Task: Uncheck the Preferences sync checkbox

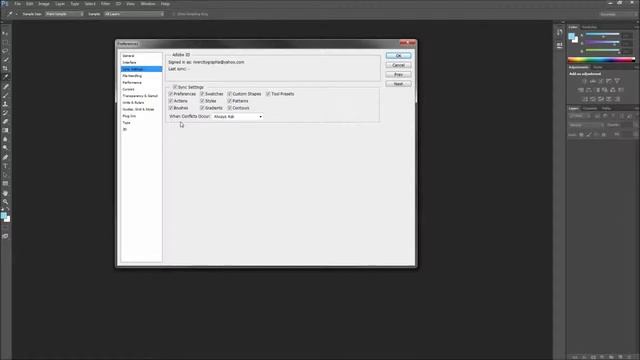Action: [x=171, y=94]
